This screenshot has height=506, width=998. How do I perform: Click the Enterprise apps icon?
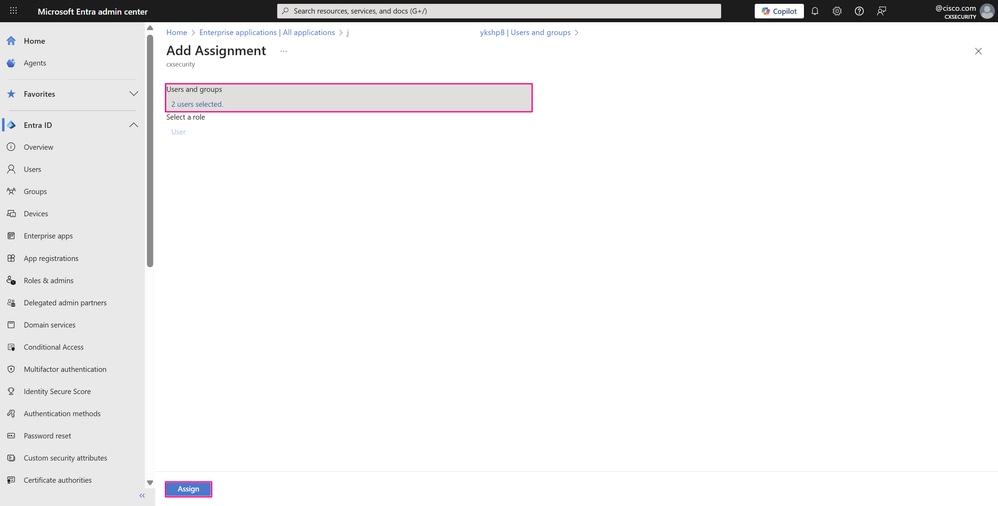click(x=11, y=235)
